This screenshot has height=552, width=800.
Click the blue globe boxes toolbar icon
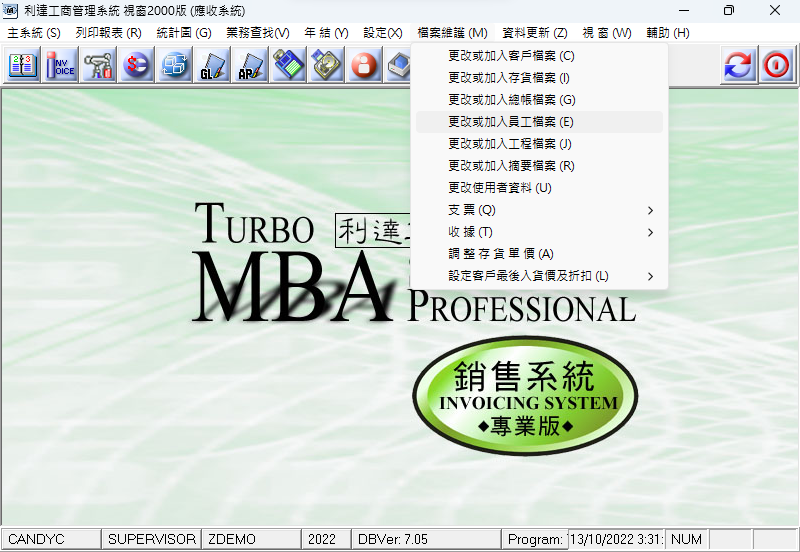pyautogui.click(x=174, y=65)
